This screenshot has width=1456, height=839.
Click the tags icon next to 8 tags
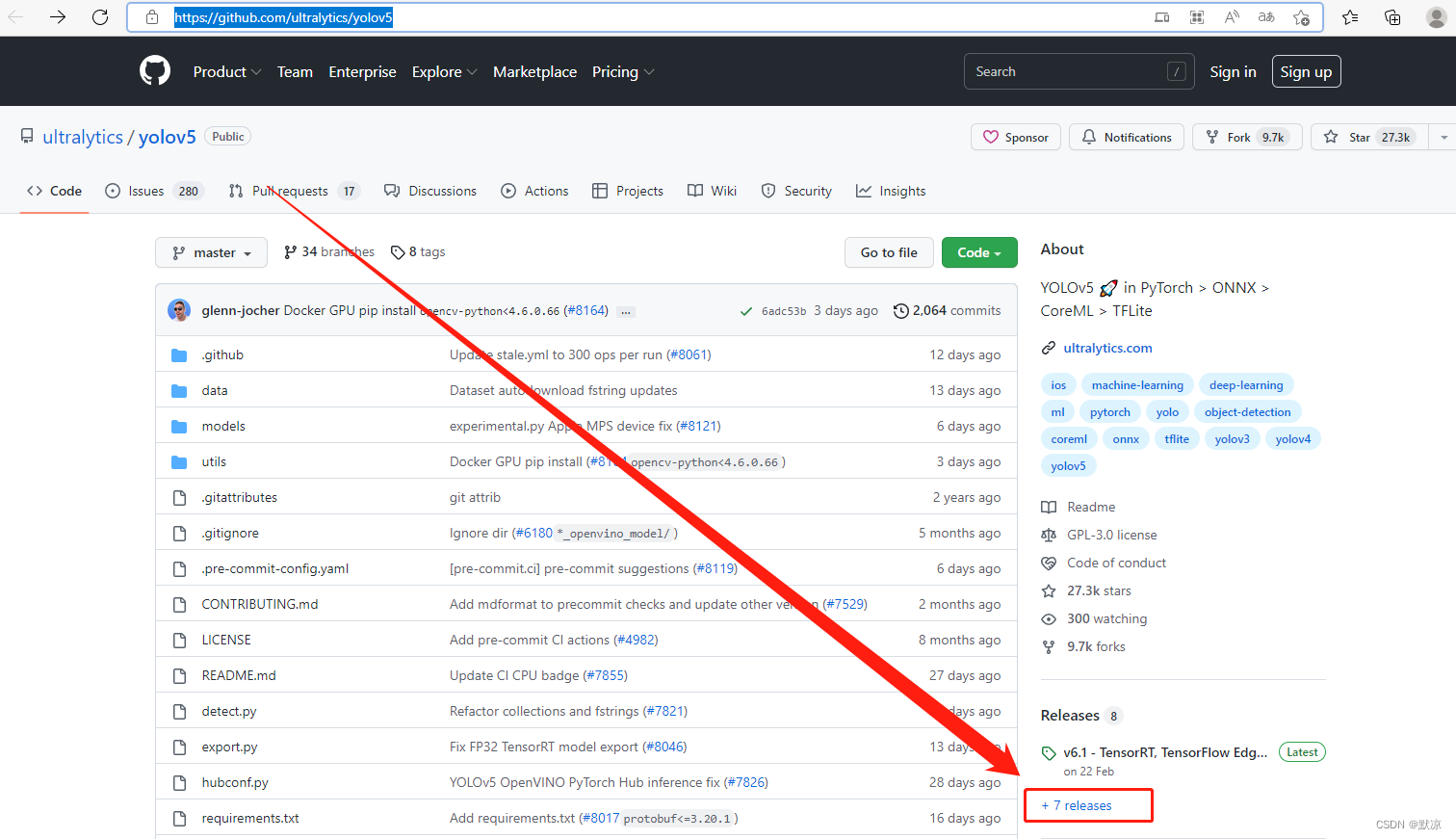398,252
